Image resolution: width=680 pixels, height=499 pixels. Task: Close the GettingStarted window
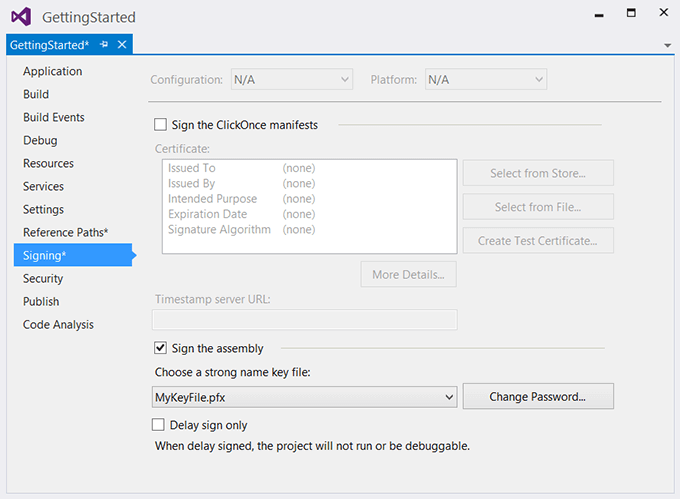pos(664,13)
